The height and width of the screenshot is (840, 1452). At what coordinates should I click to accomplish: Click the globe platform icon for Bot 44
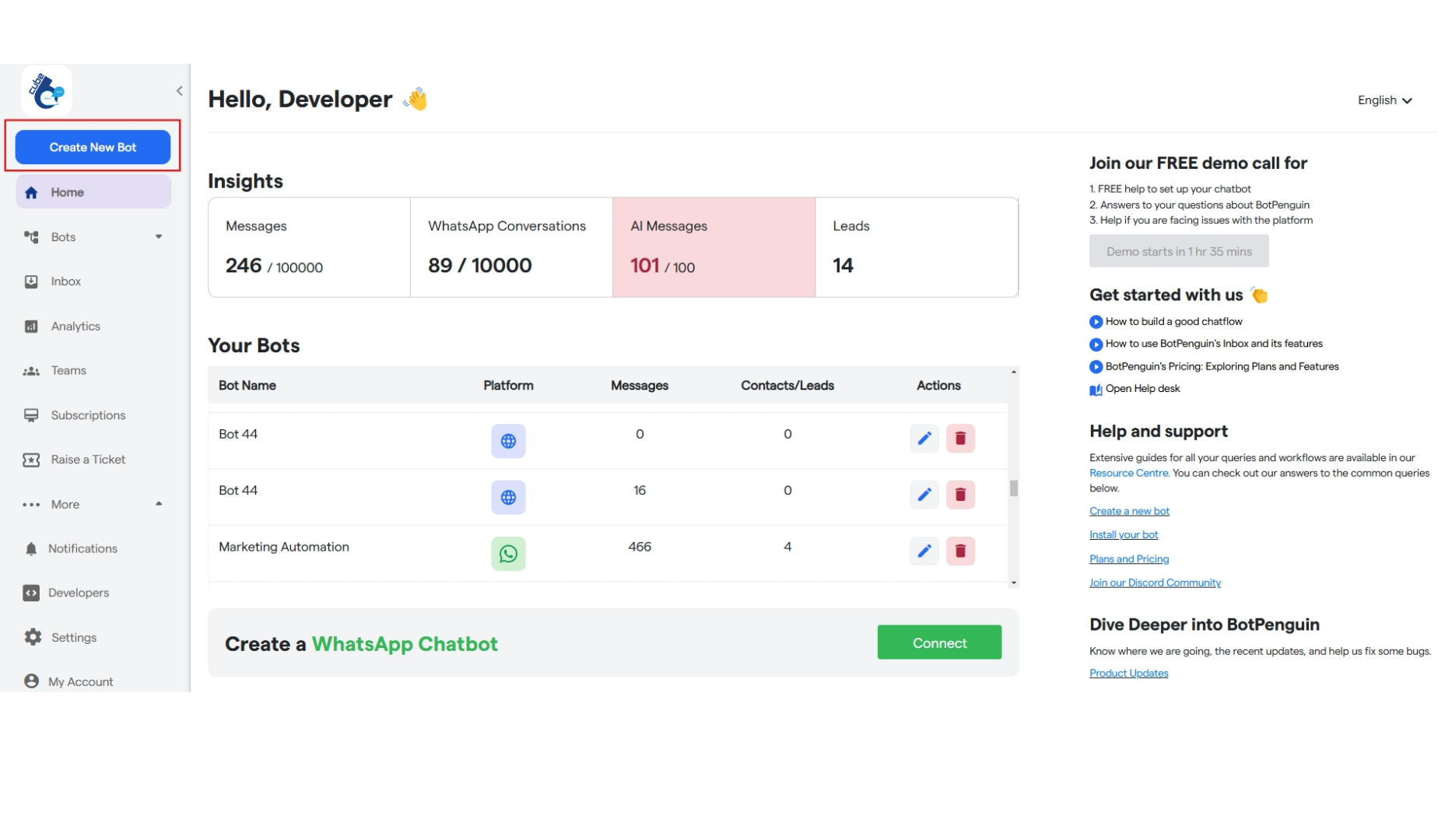coord(508,440)
